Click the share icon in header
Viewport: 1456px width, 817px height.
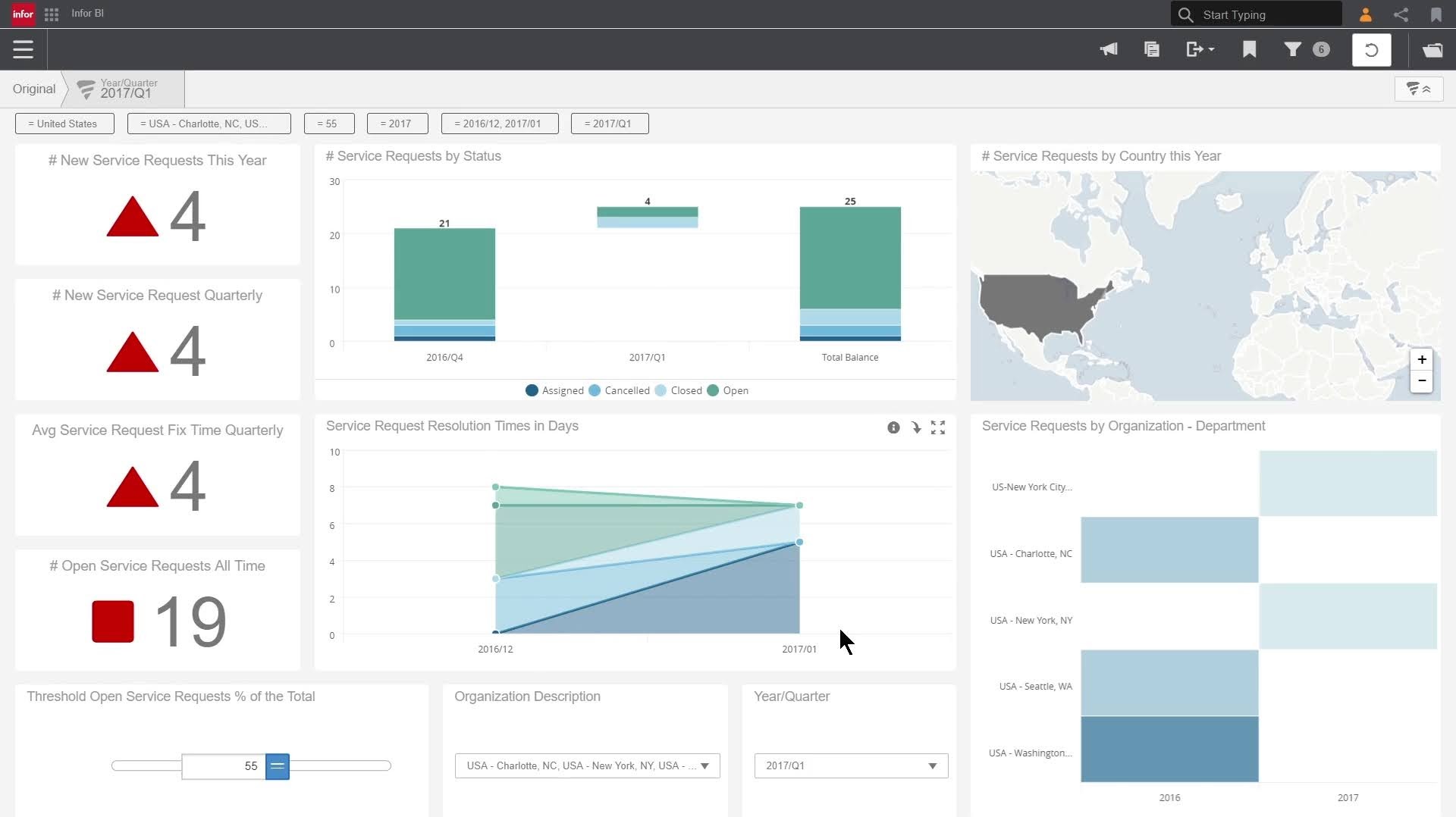1401,14
